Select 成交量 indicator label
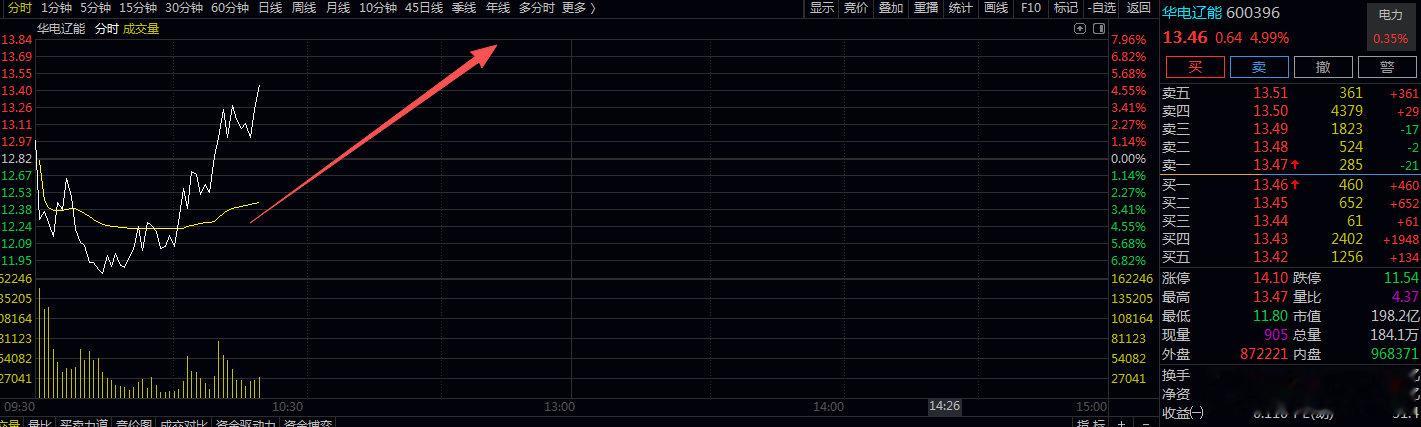 (141, 29)
